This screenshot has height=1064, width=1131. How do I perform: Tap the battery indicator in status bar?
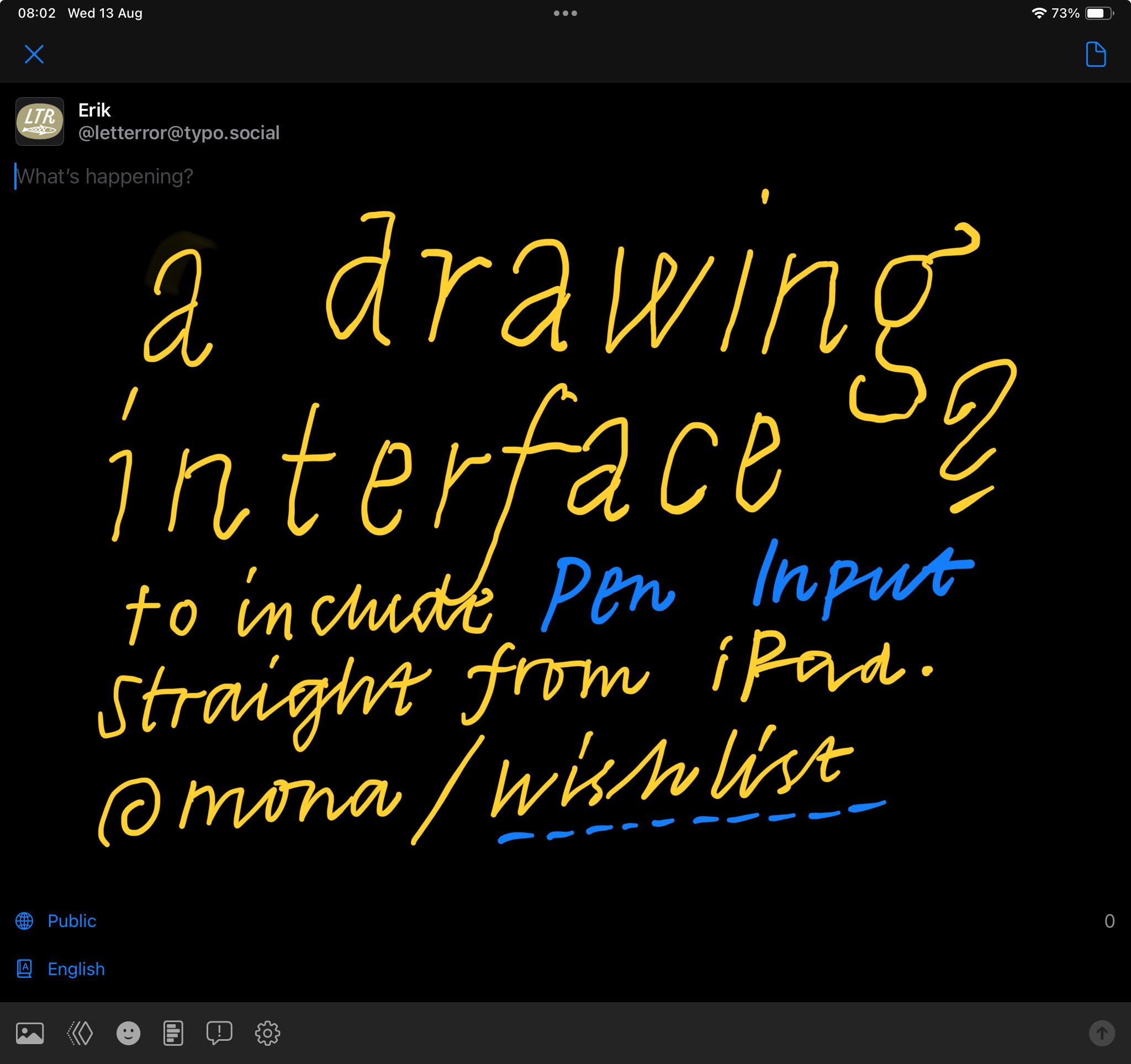point(1098,13)
